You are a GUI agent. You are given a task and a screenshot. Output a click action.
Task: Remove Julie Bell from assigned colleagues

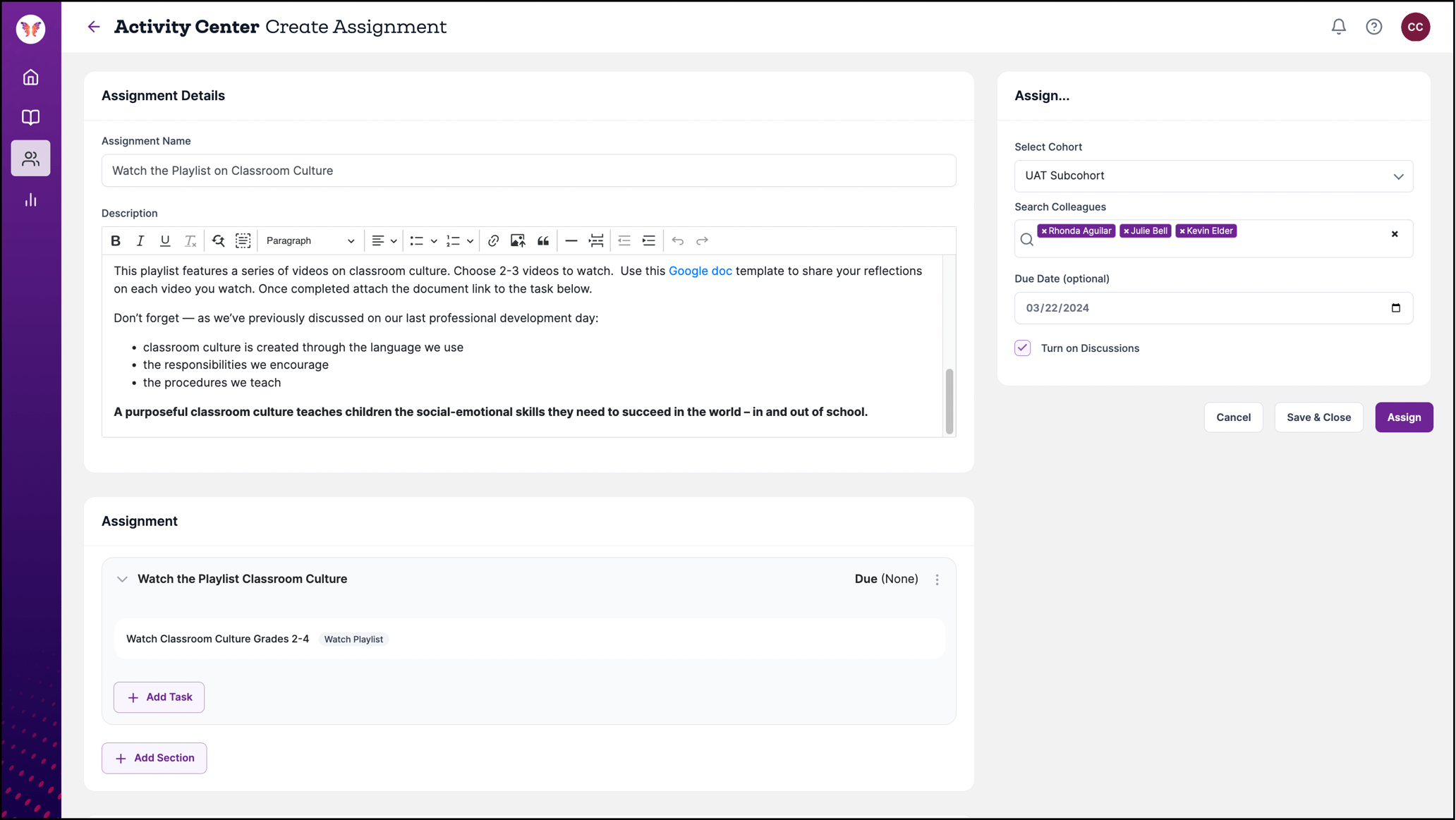tap(1127, 231)
